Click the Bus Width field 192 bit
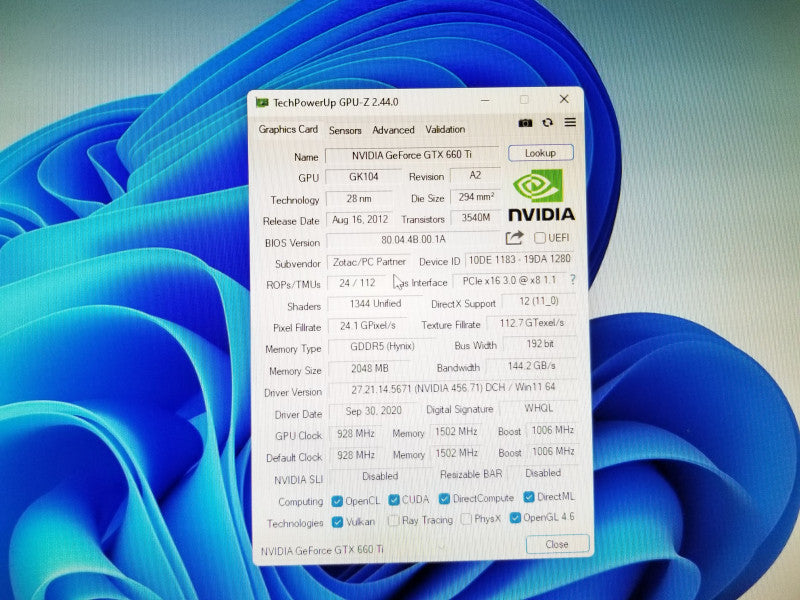800x600 pixels. (x=540, y=344)
